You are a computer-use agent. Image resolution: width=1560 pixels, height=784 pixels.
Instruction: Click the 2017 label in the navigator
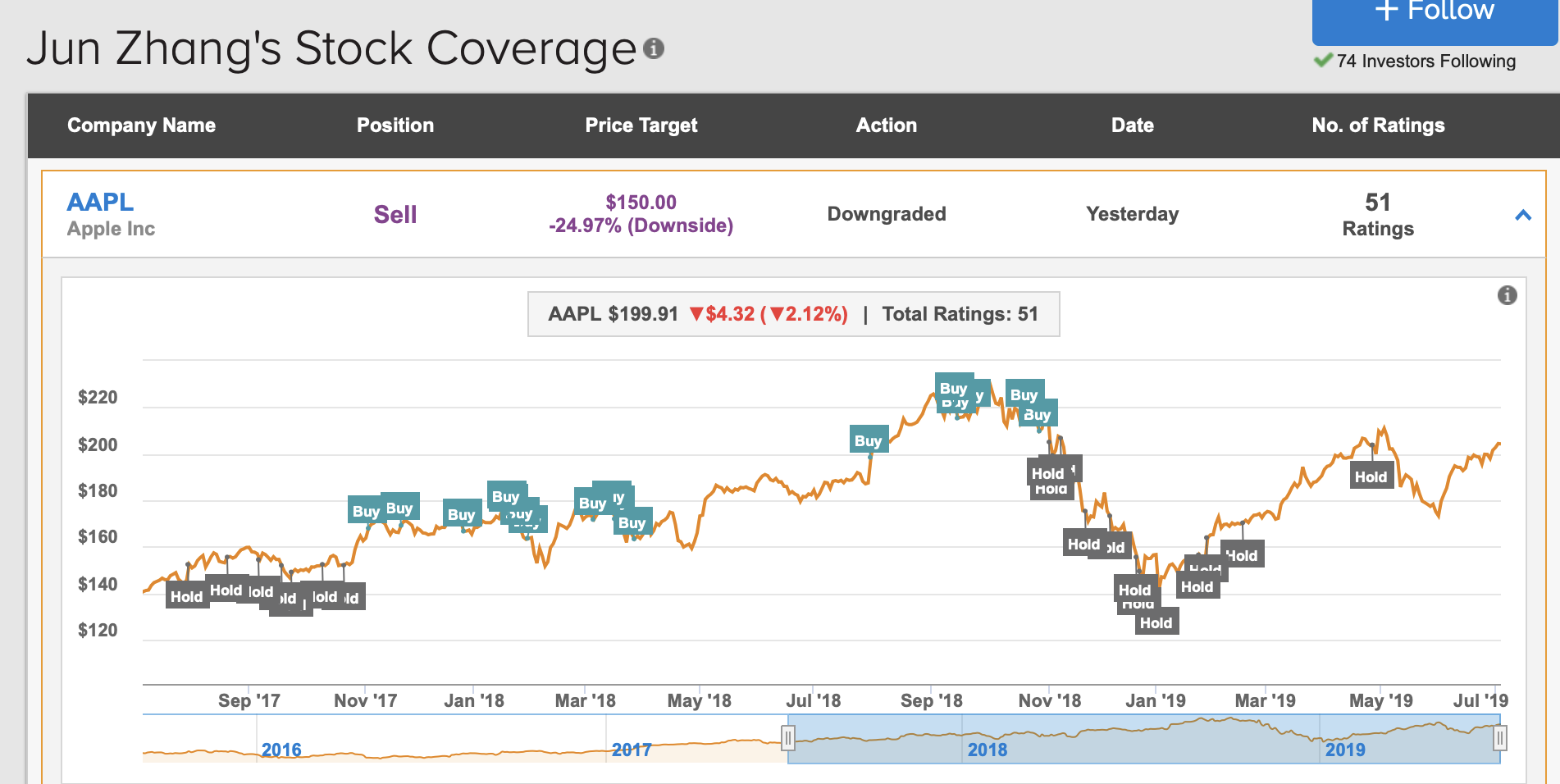pos(632,750)
